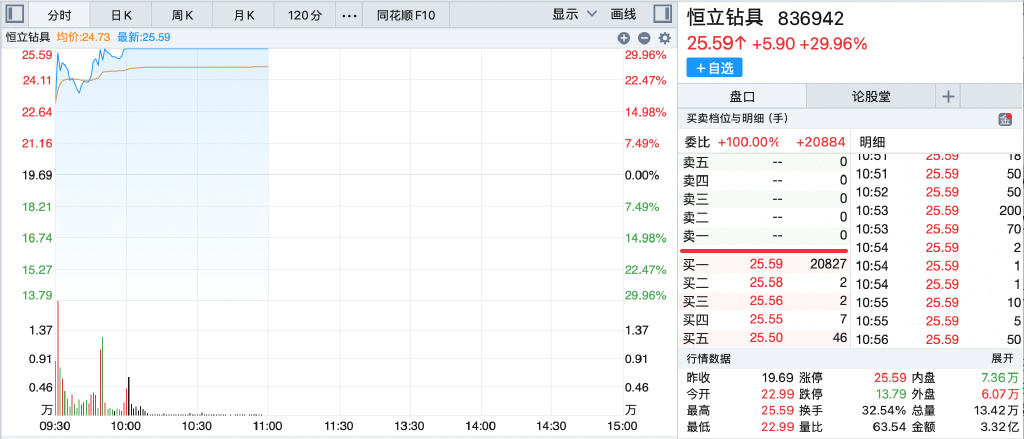The width and height of the screenshot is (1024, 439).
Task: Click the 买五 price 25.50 row
Action: pos(764,338)
